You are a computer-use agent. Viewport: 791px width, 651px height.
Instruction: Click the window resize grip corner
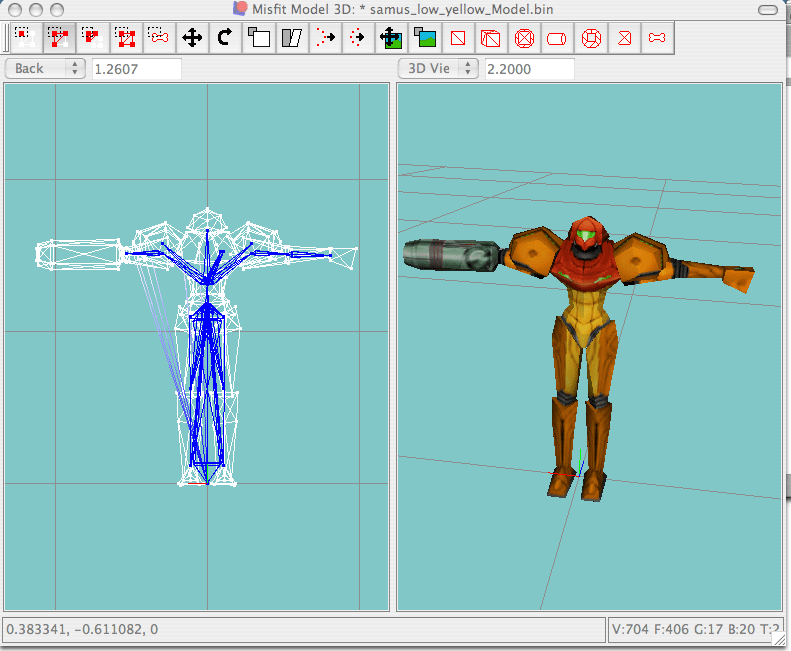click(780, 639)
